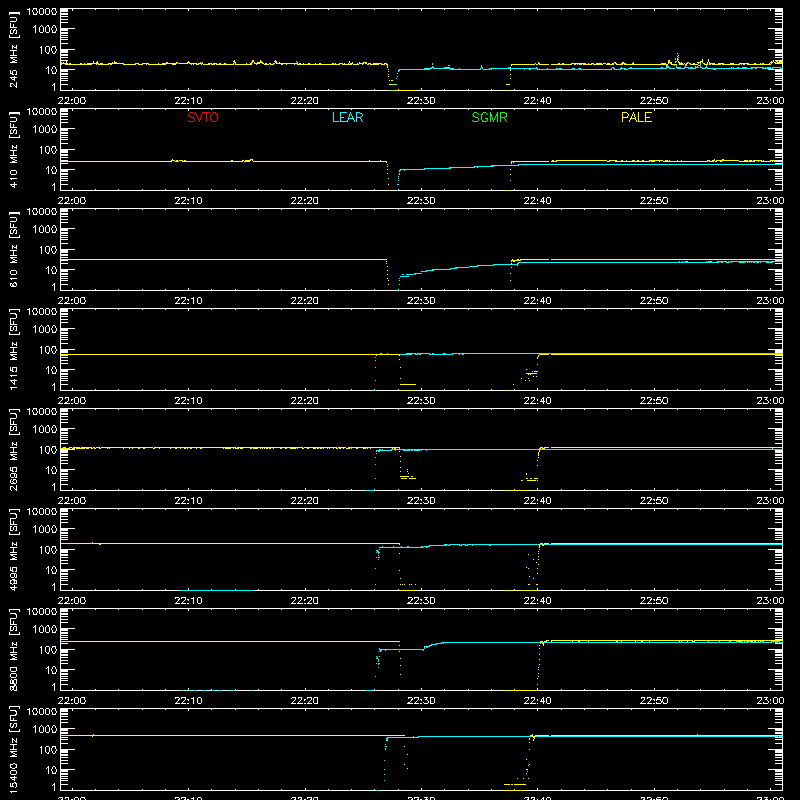Click the 10000 tick of 8800 MHz plot
800x800 pixels.
[42, 612]
